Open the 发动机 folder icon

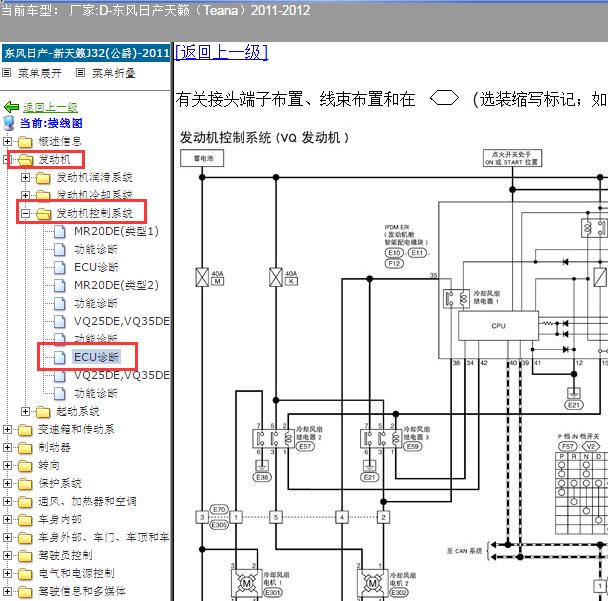click(x=25, y=159)
